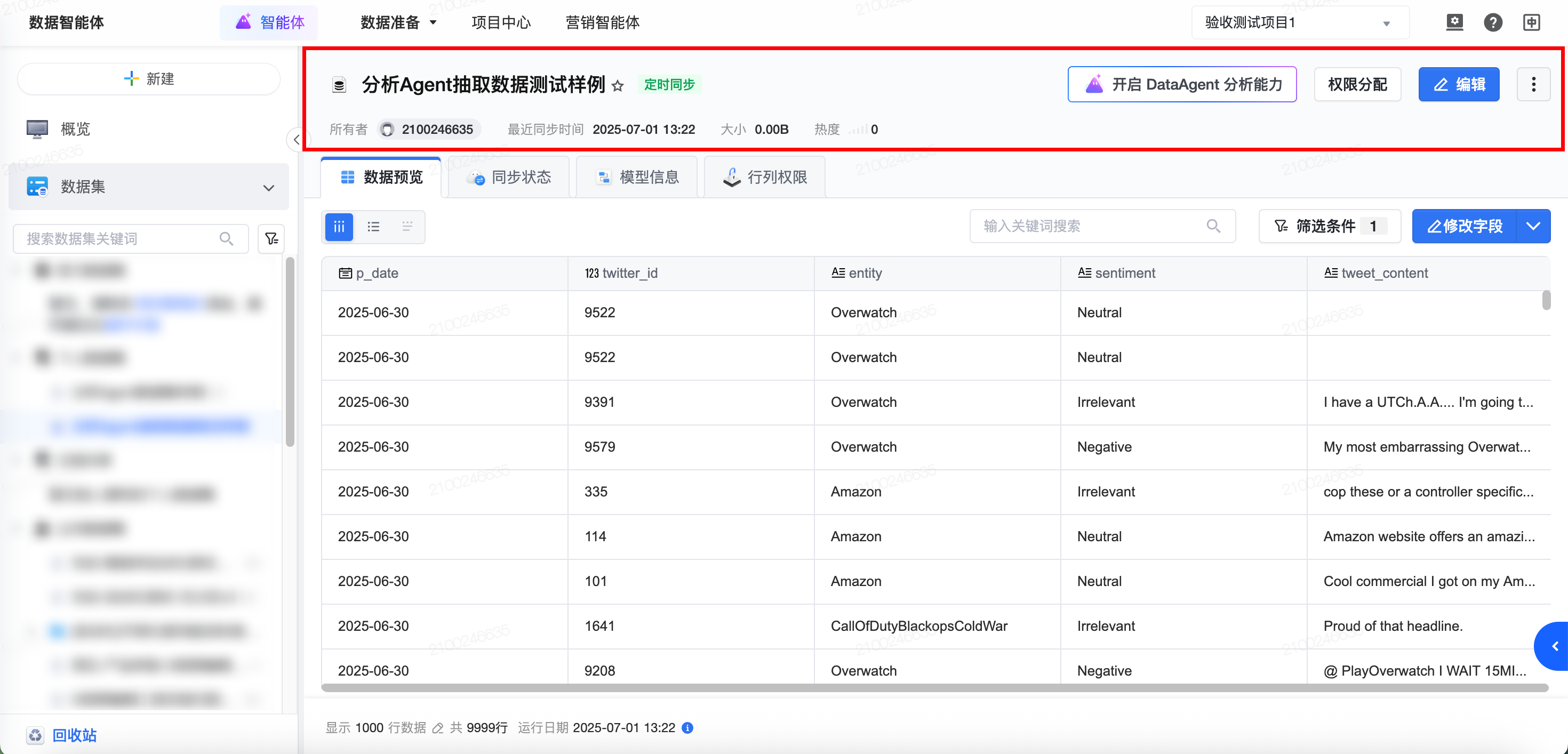Open the floating blue side panel arrow
Viewport: 1568px width, 754px height.
click(x=1554, y=646)
